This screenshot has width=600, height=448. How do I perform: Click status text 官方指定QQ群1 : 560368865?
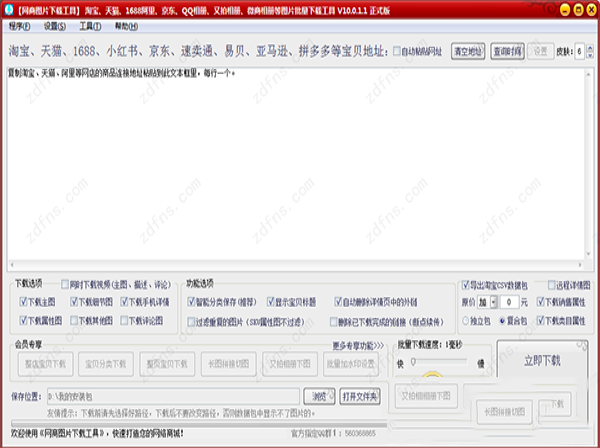click(333, 433)
